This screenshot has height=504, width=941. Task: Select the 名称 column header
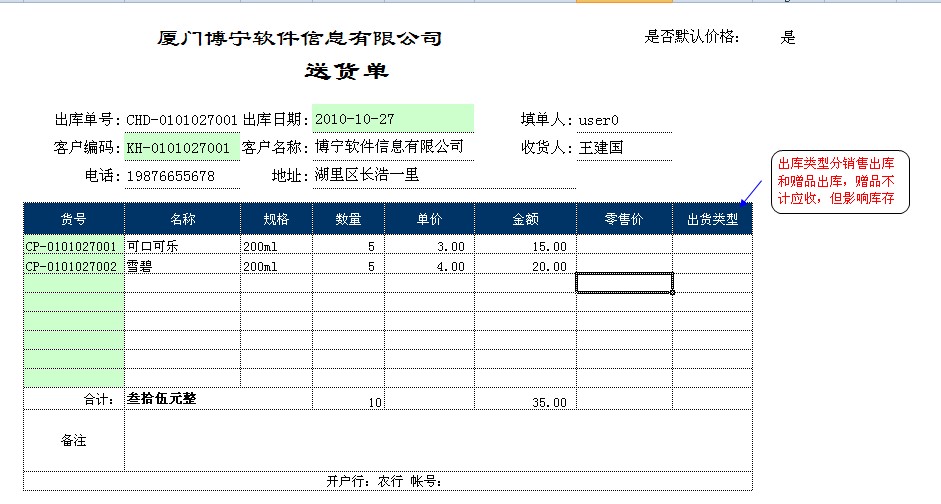182,219
